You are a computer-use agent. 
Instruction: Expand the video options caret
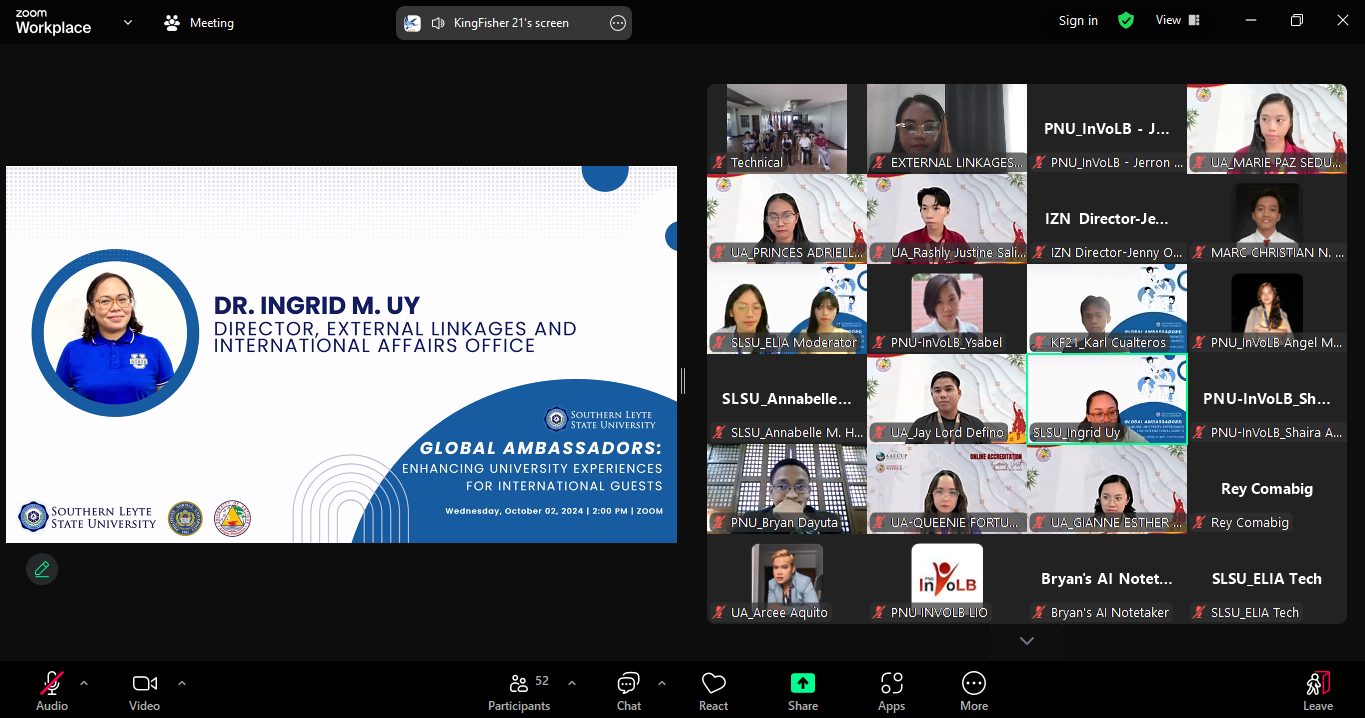tap(182, 683)
